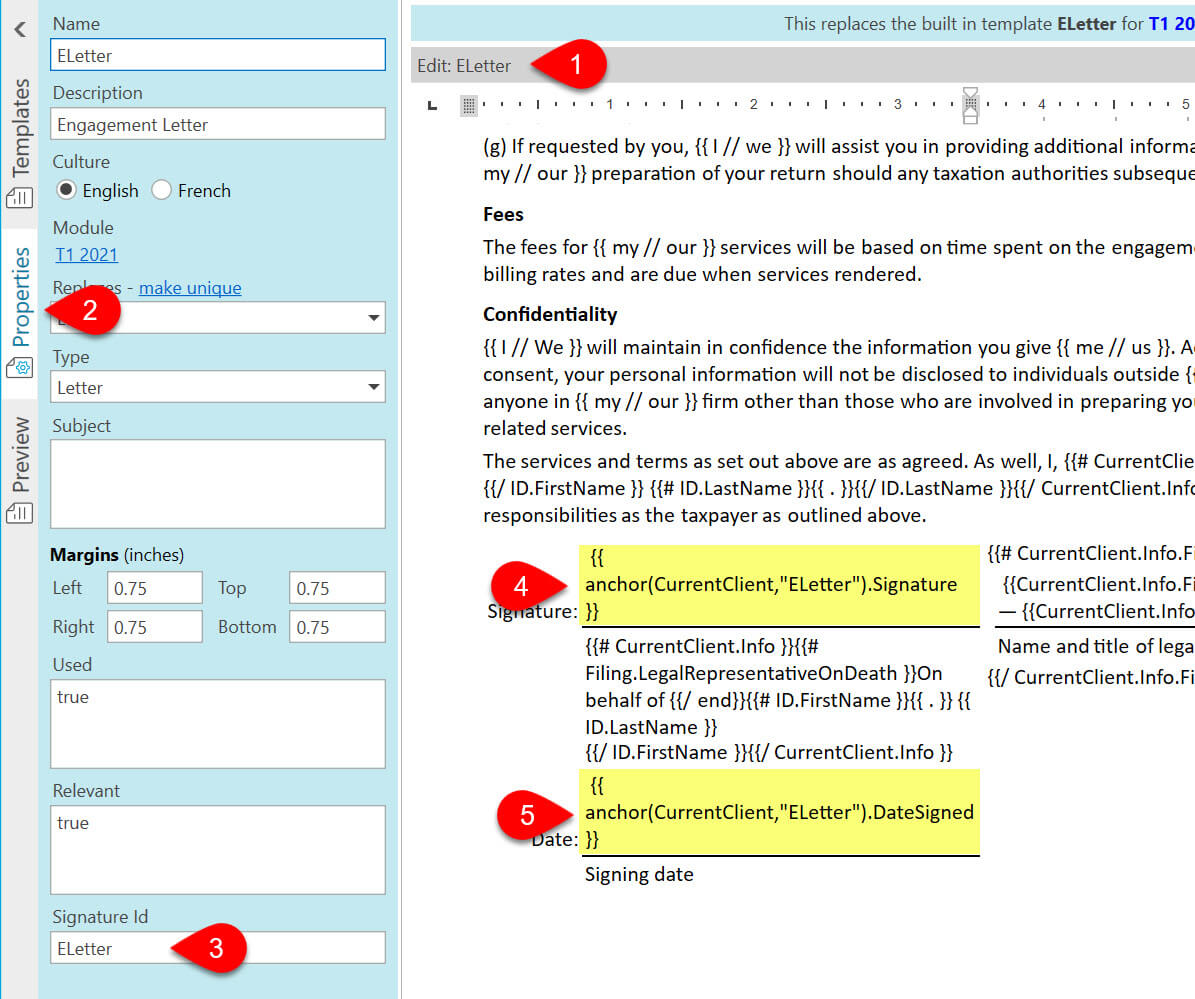Image resolution: width=1195 pixels, height=999 pixels.
Task: Click the highlighted DateSigned anchor field code
Action: (x=779, y=812)
